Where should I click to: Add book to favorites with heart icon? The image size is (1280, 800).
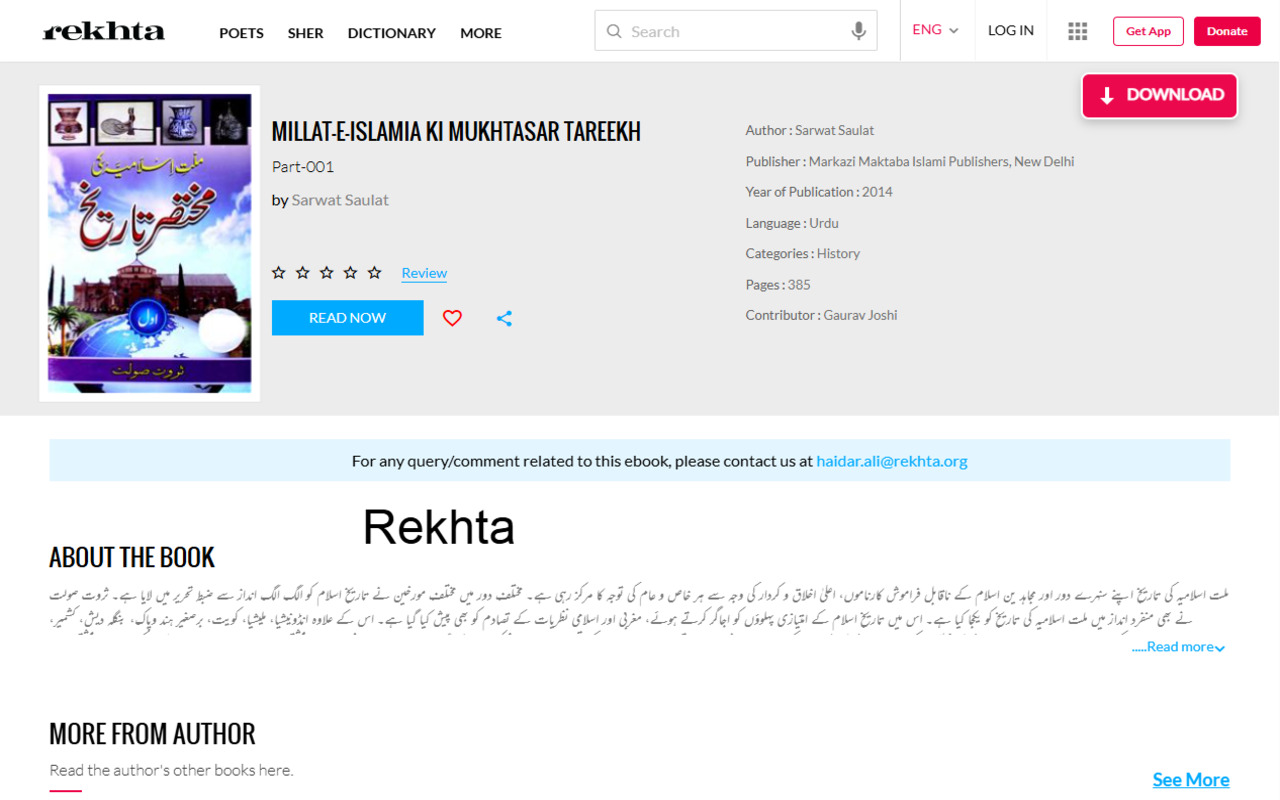452,318
